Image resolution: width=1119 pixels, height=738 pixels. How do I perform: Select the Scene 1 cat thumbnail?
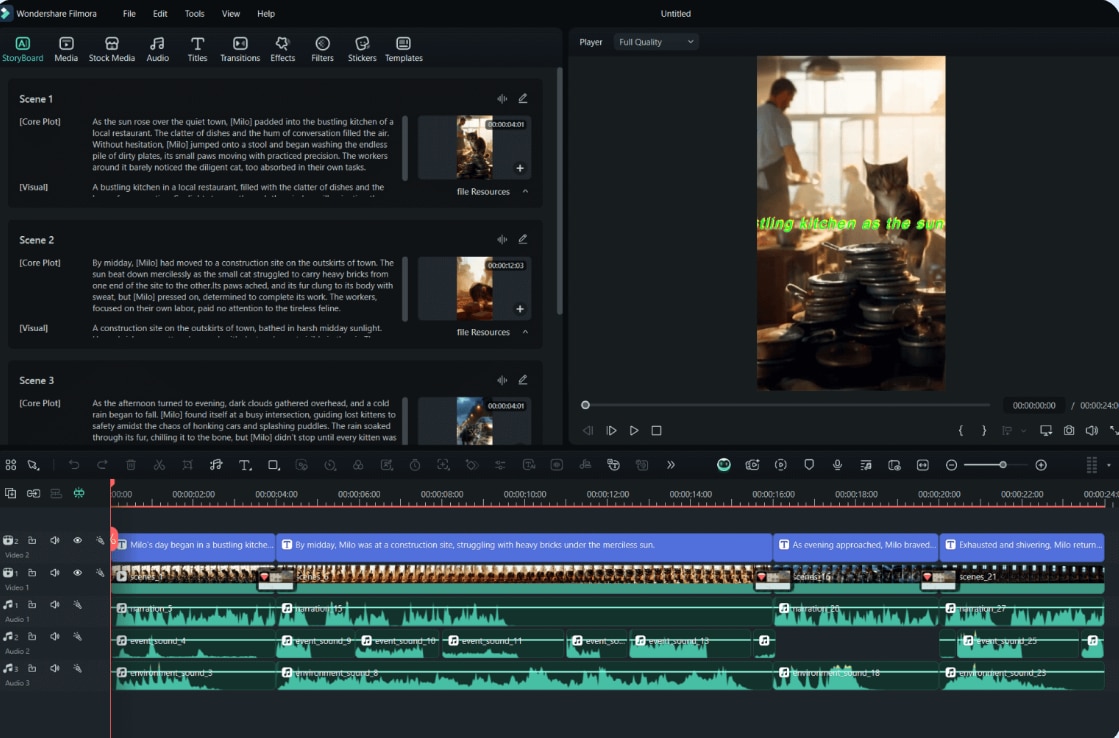point(475,147)
